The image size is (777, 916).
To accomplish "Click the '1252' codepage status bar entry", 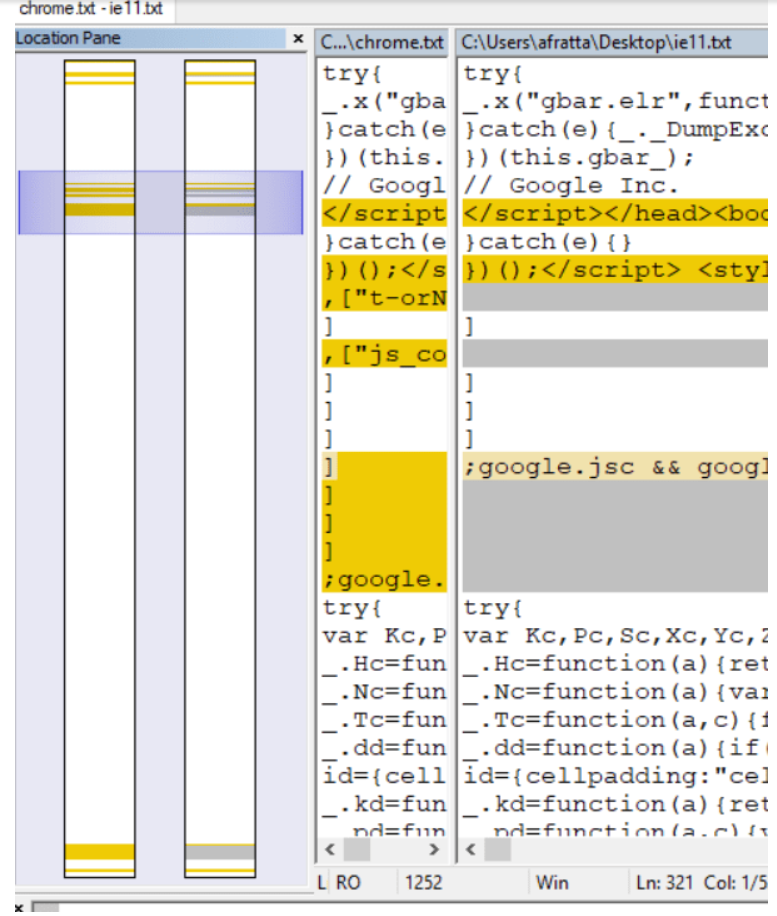I will (424, 882).
